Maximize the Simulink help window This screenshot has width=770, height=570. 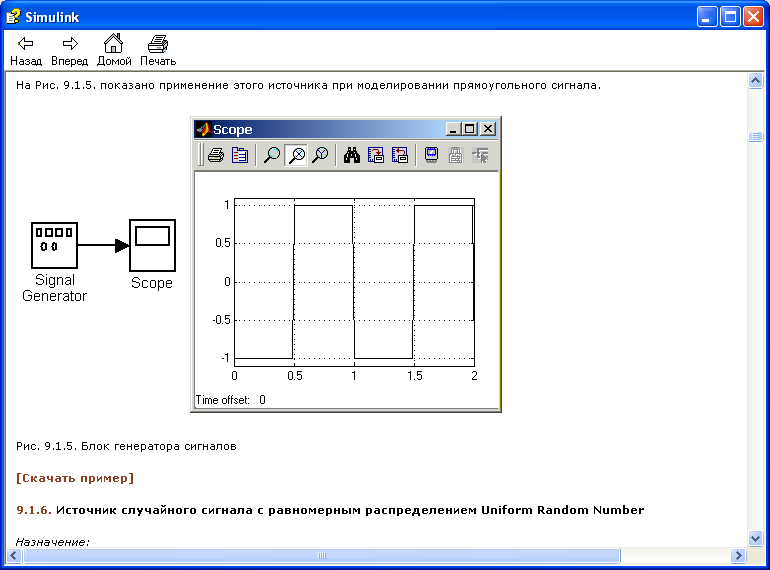pyautogui.click(x=730, y=17)
